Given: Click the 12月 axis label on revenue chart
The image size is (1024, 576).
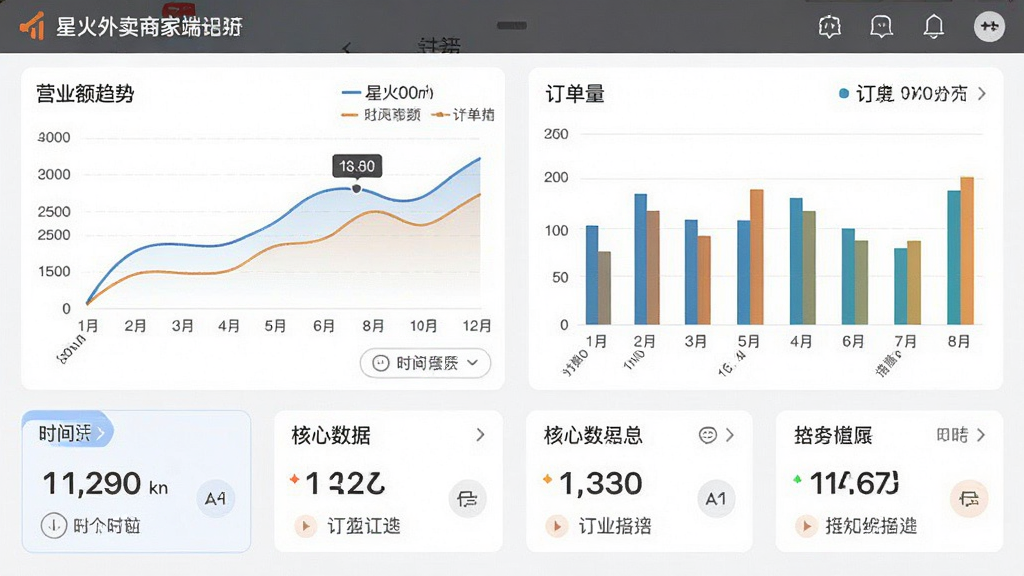Looking at the screenshot, I should pos(477,326).
